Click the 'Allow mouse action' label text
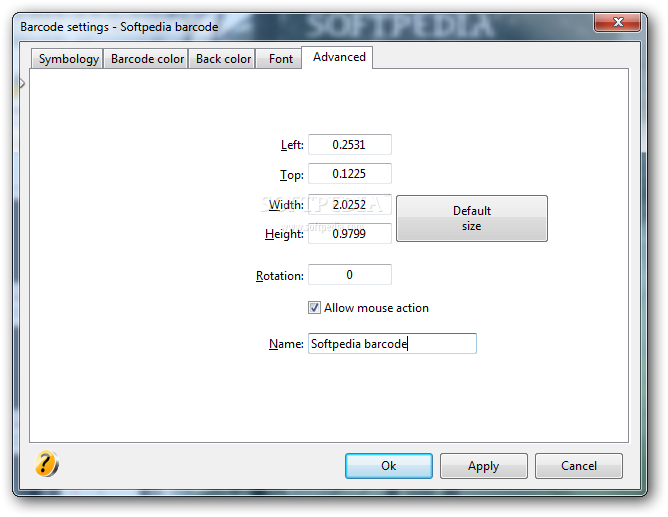 pyautogui.click(x=376, y=308)
